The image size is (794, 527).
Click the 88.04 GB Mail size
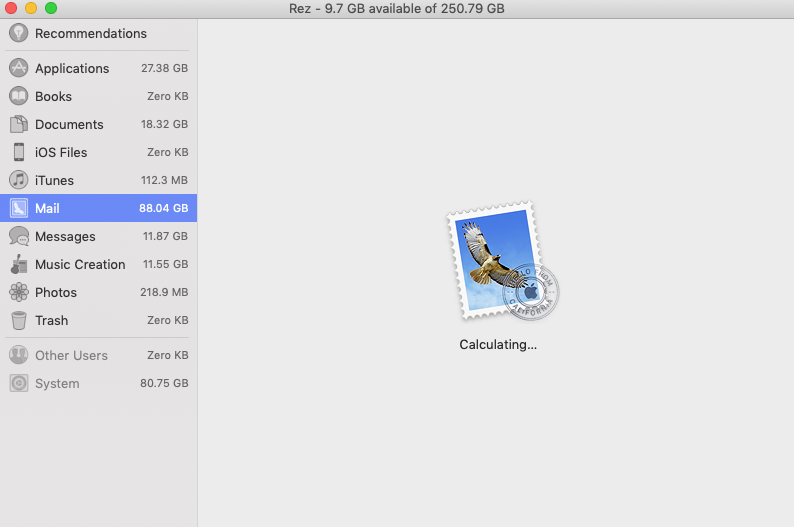point(164,208)
